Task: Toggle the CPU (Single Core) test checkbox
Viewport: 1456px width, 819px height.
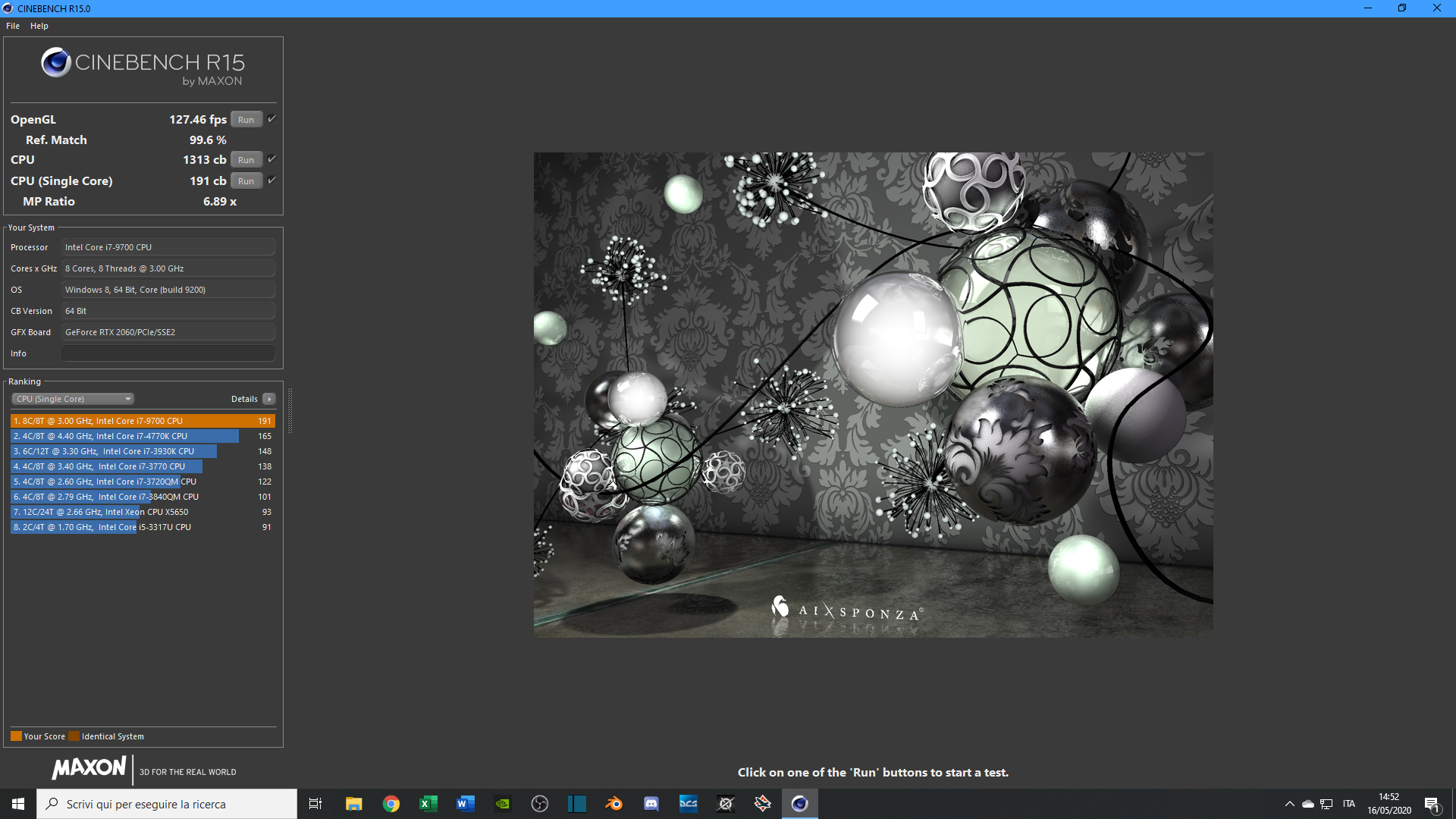Action: pos(271,180)
